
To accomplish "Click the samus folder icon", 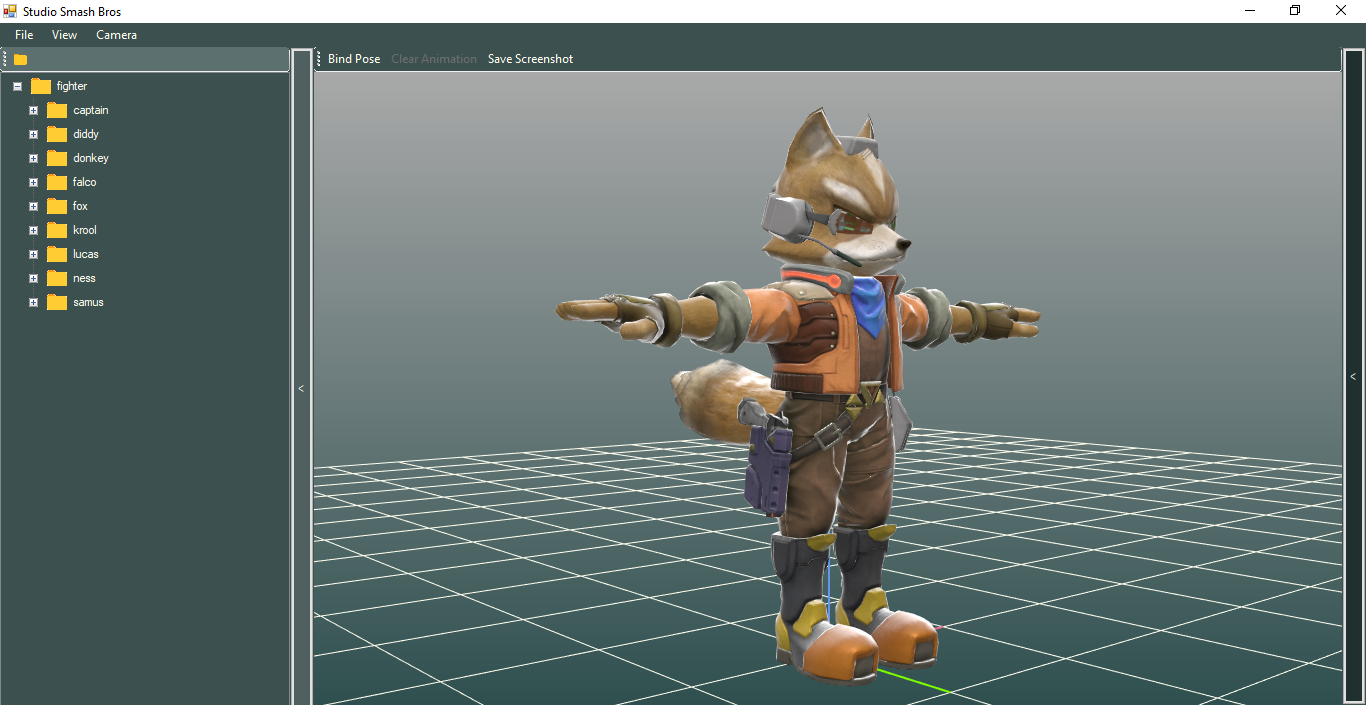I will click(x=57, y=302).
